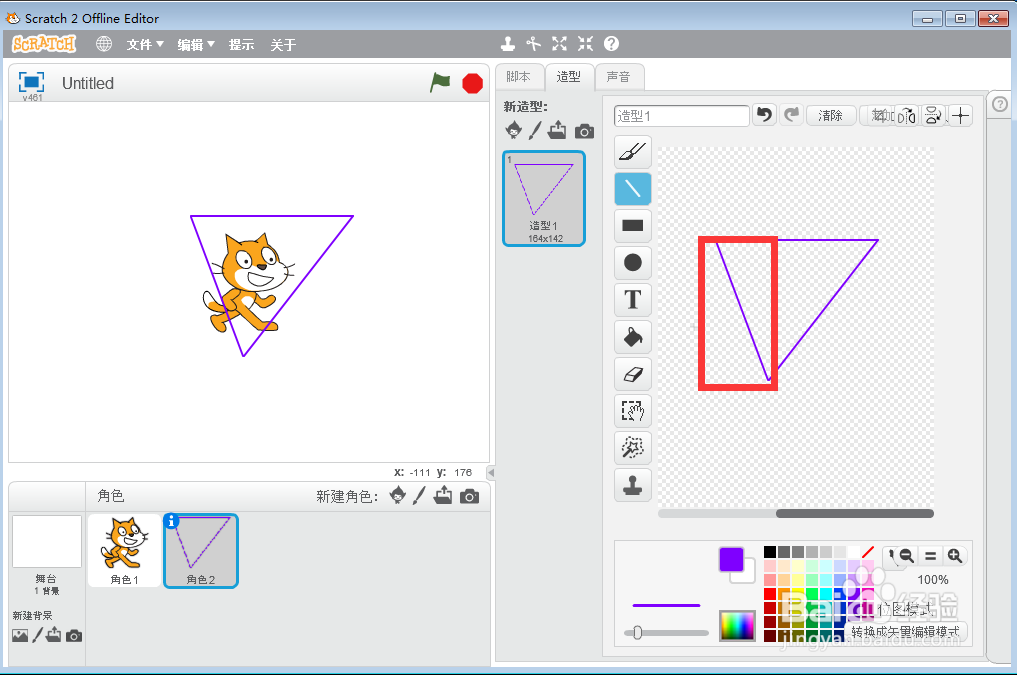This screenshot has width=1017, height=675.
Task: Upload sprite from file
Action: [443, 496]
